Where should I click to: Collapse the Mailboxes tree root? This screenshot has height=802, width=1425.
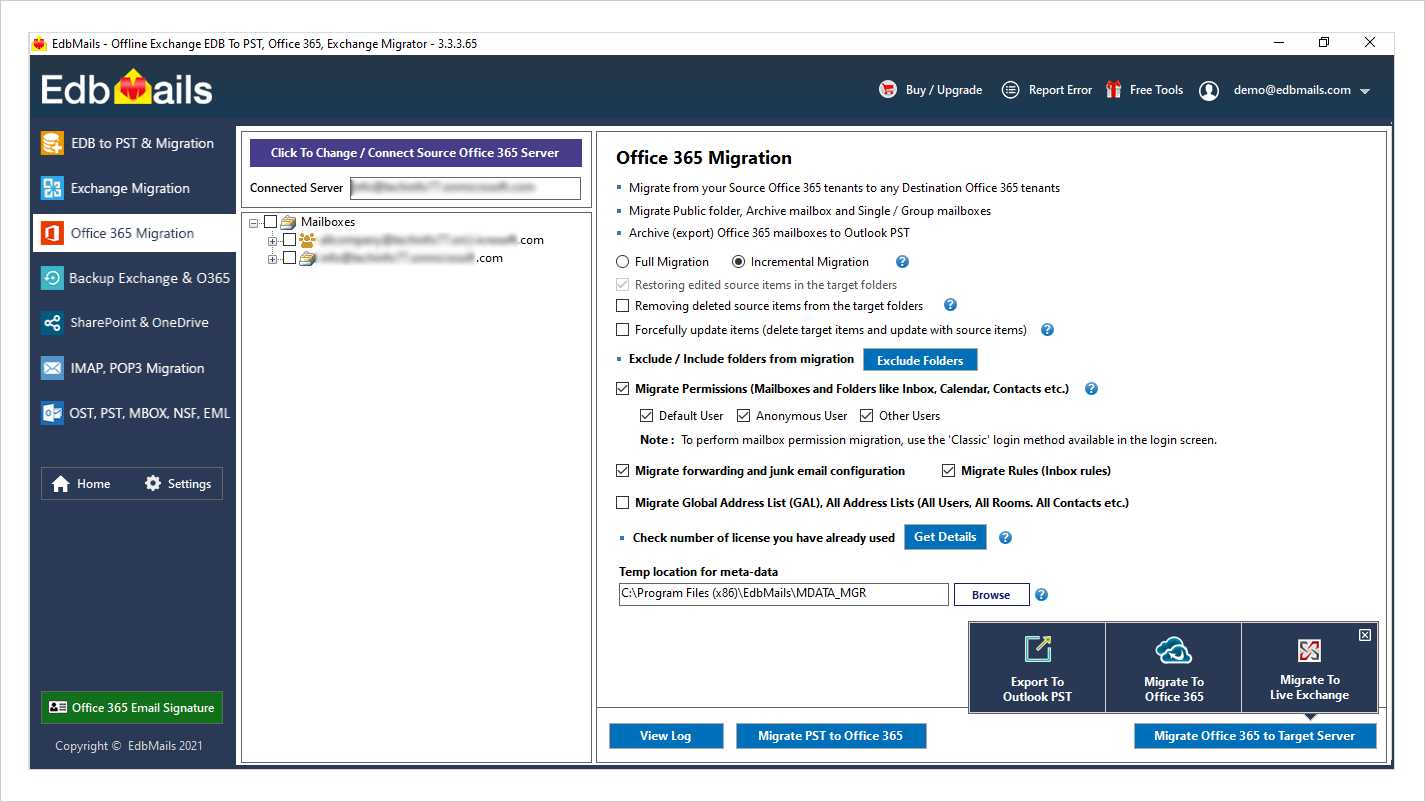(255, 222)
